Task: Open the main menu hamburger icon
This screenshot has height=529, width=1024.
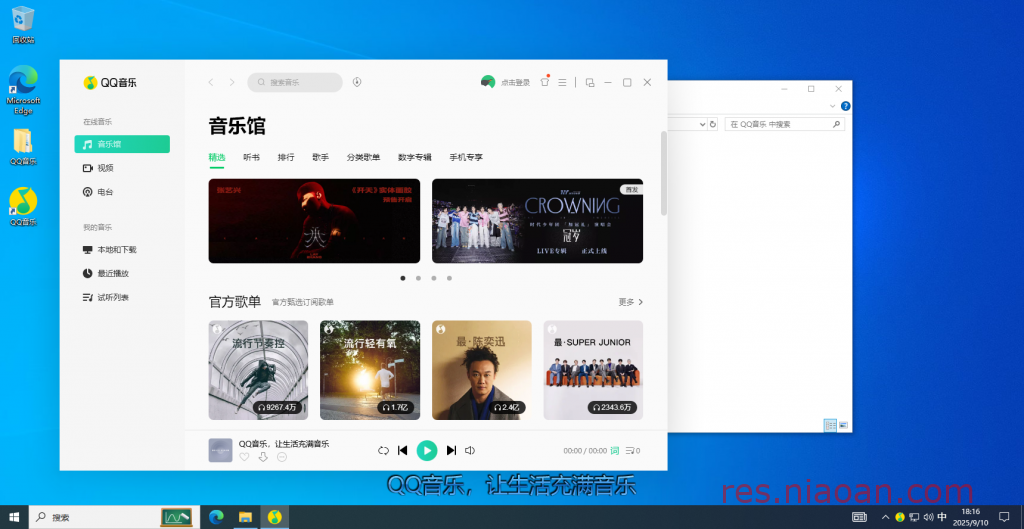Action: [x=562, y=82]
